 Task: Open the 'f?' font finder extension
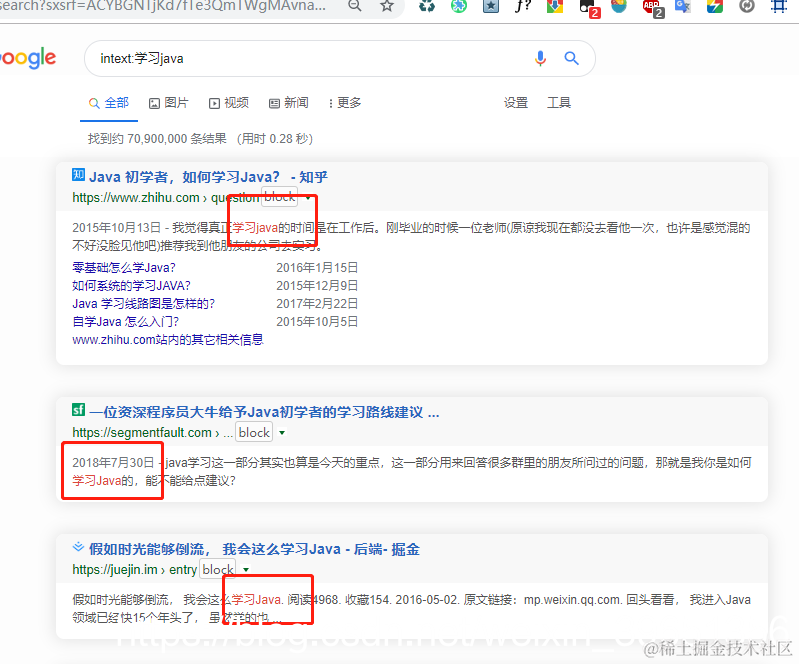[x=523, y=6]
